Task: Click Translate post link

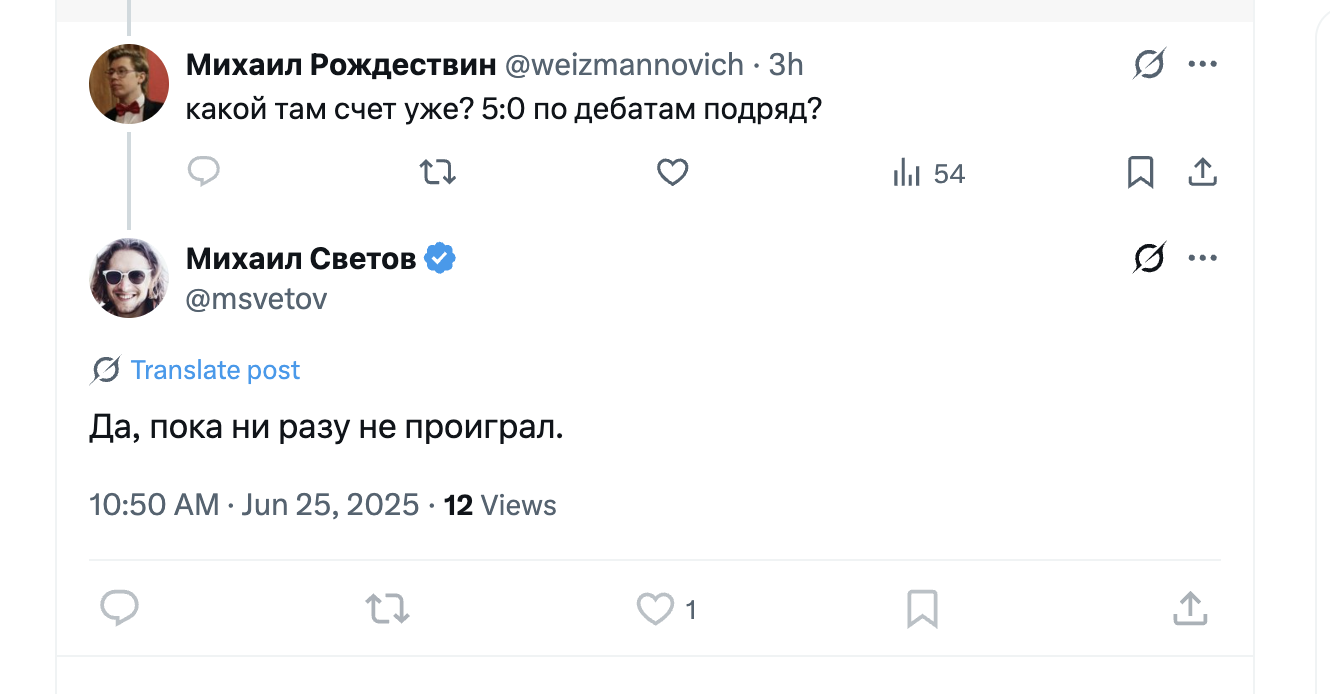Action: pos(215,370)
